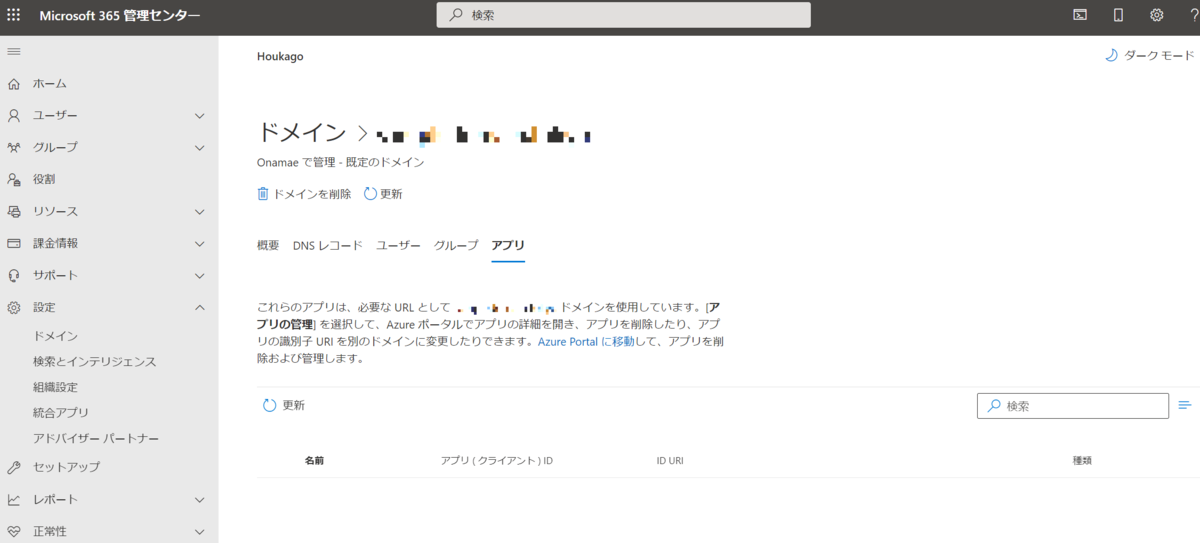
Task: Expand the サポート menu chevron
Action: [199, 276]
